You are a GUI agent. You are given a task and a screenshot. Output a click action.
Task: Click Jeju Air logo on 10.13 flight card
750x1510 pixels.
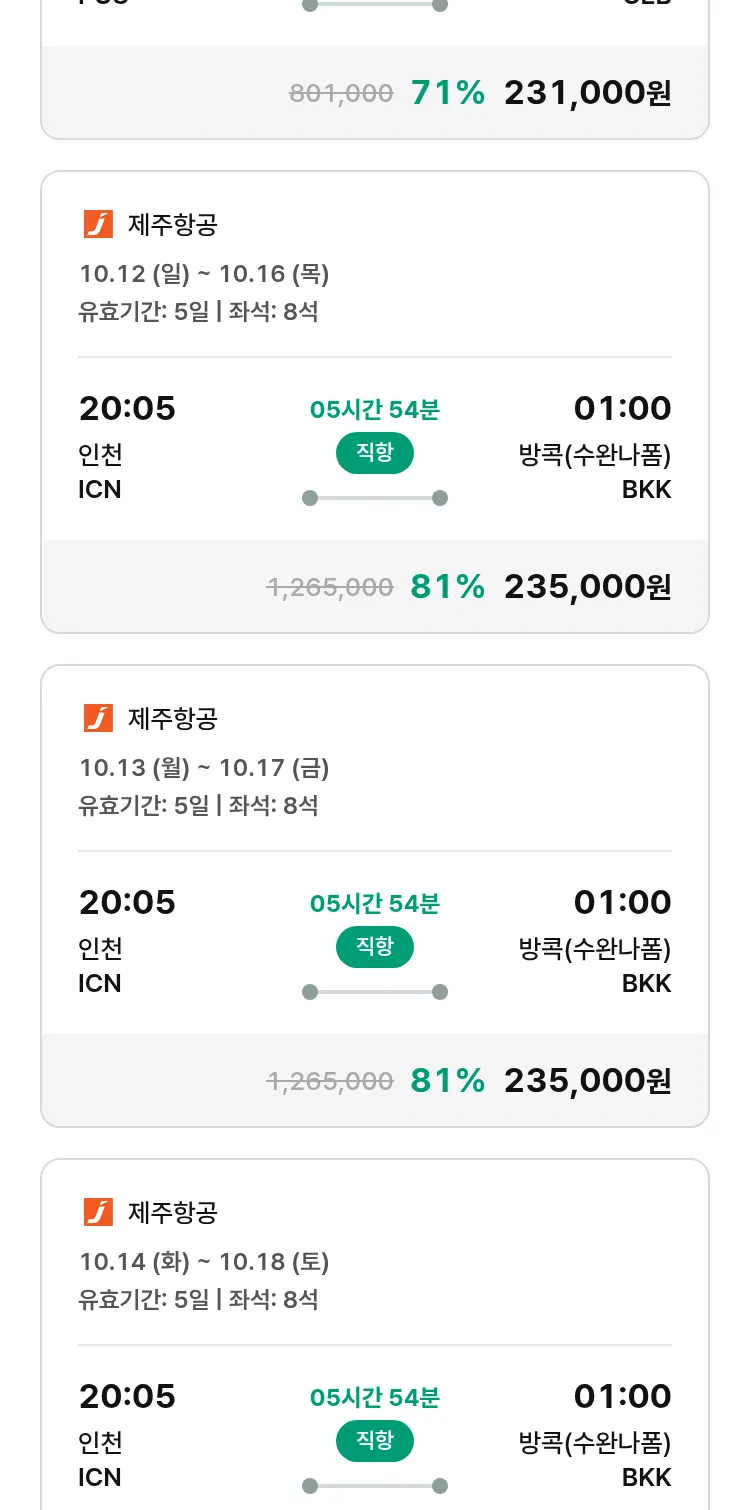tap(98, 718)
